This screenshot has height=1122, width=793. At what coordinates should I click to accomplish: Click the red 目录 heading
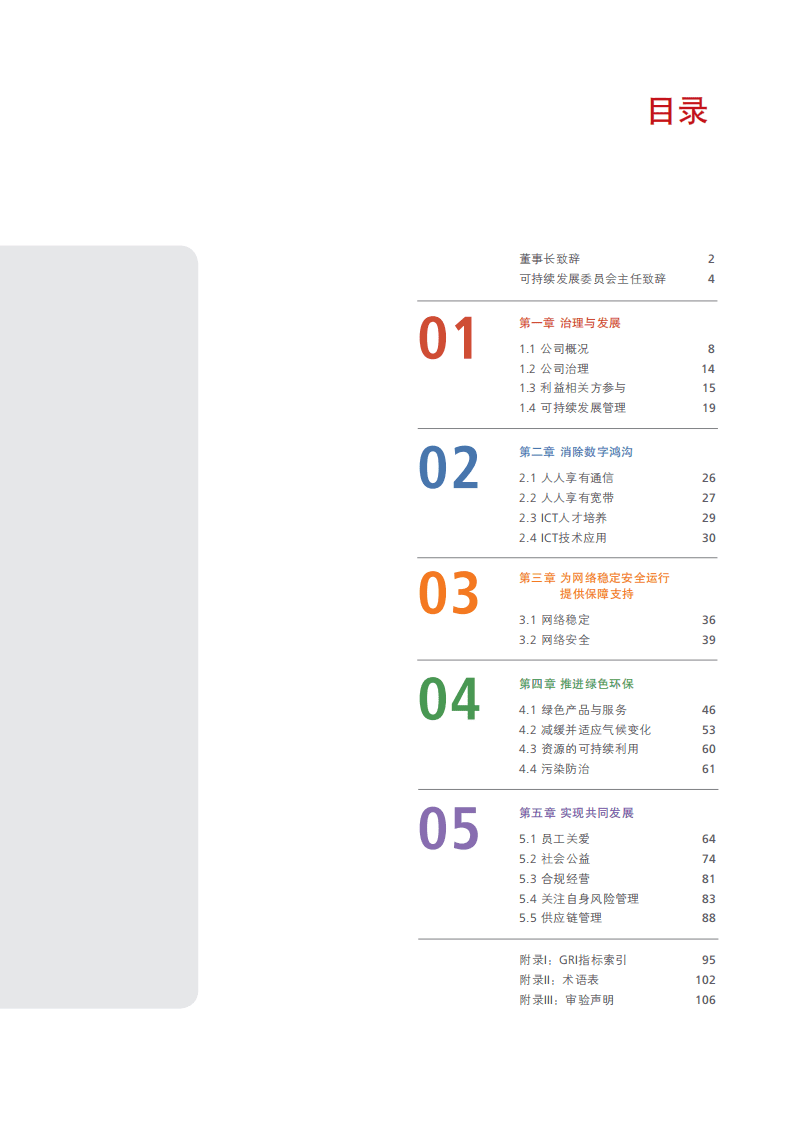coord(677,112)
